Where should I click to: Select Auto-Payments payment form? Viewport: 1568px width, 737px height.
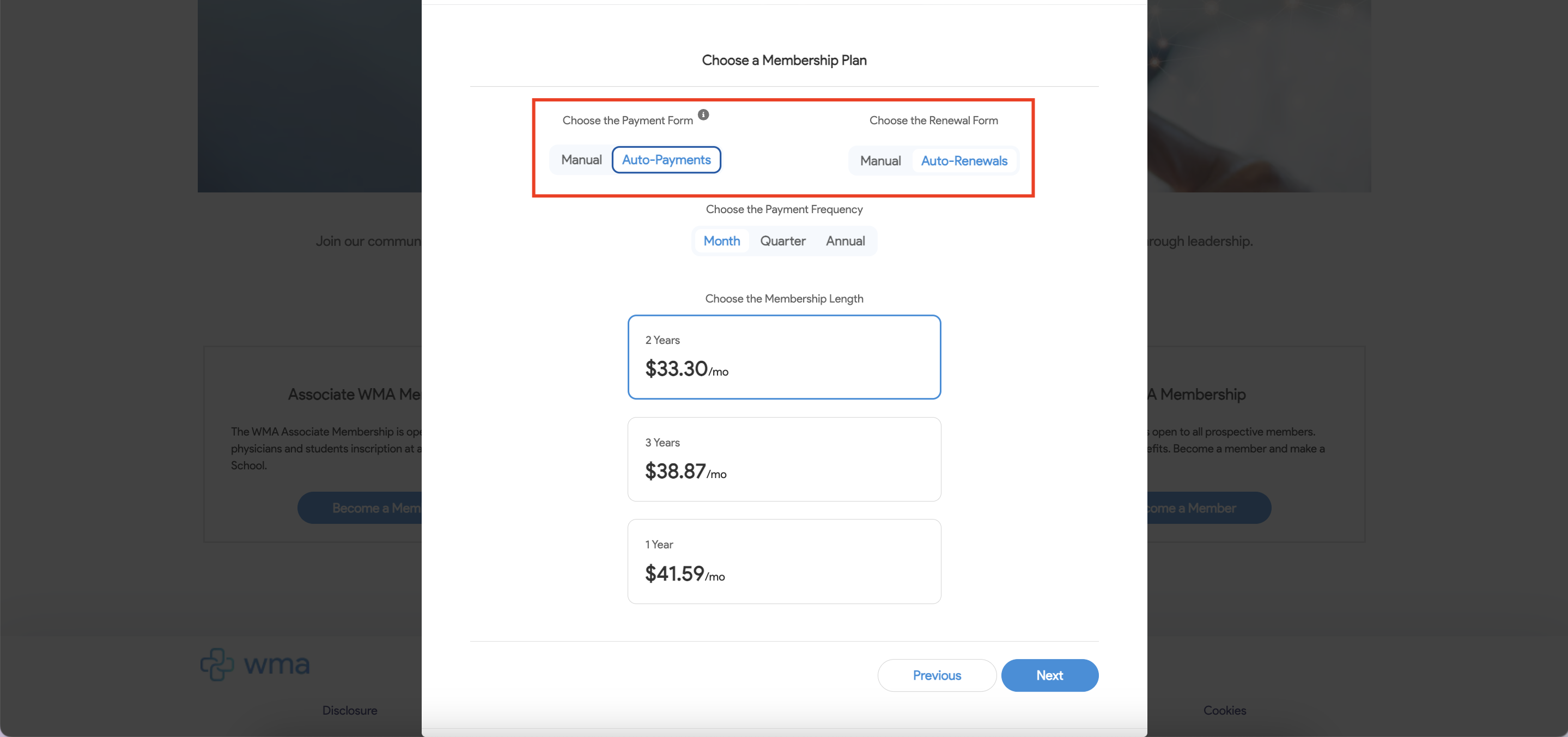tap(665, 159)
